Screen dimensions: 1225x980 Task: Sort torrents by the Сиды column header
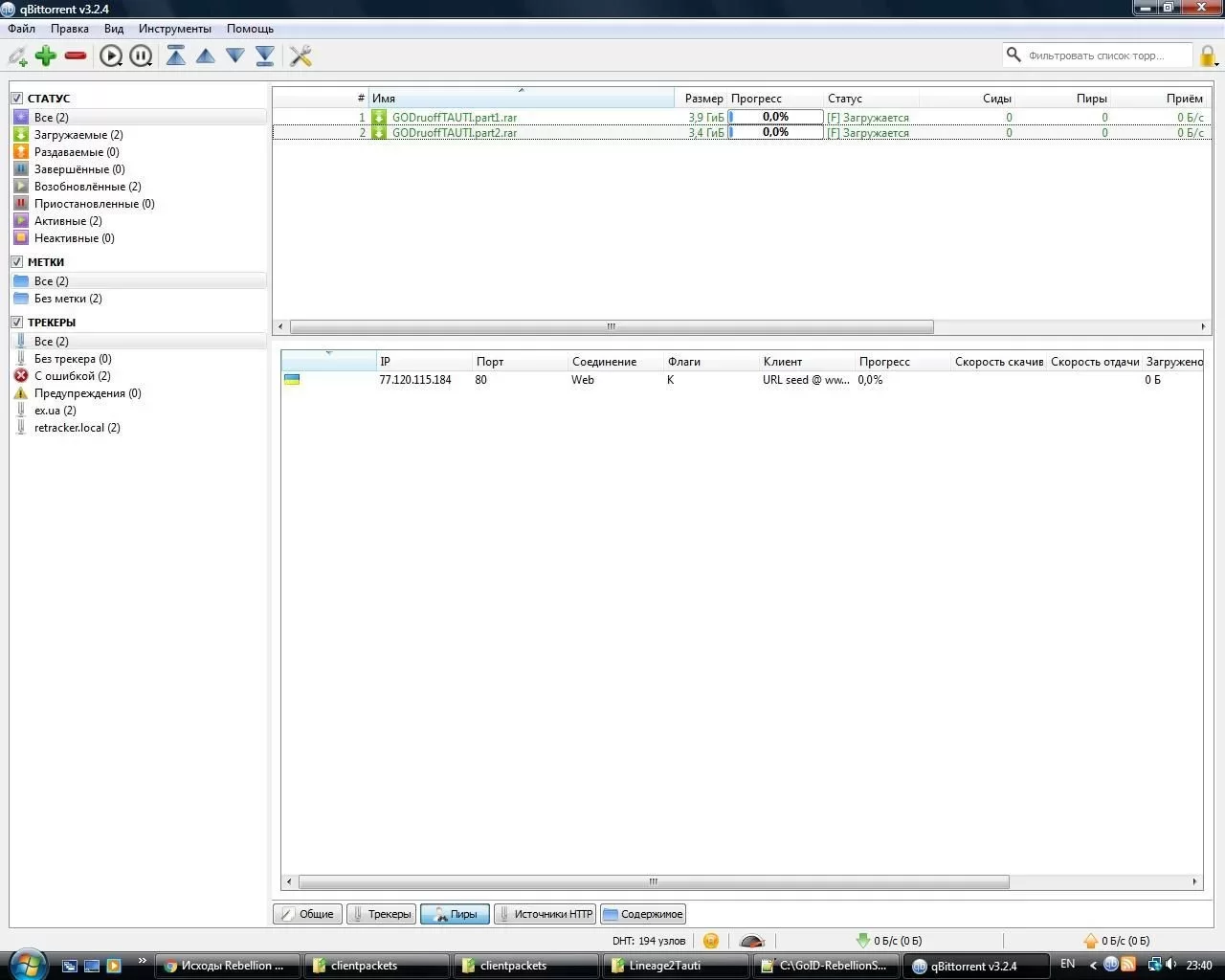[967, 98]
